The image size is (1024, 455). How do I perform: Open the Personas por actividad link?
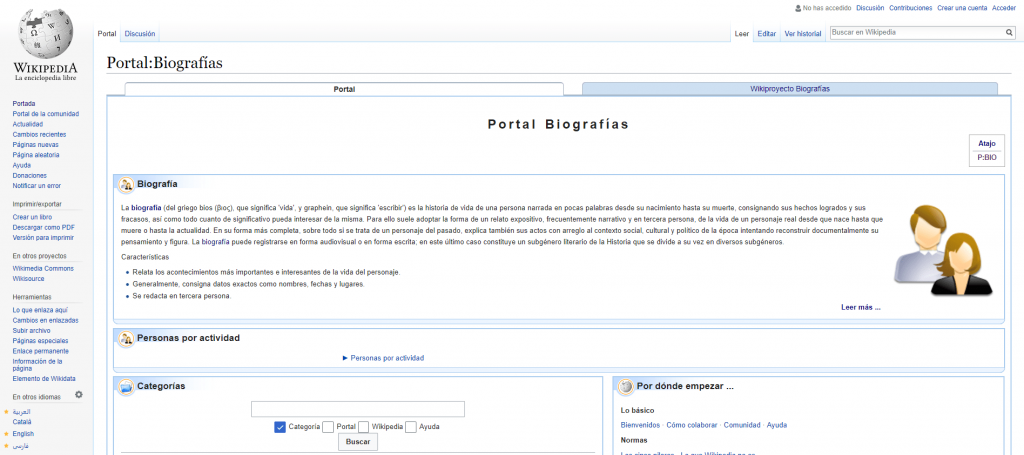(x=387, y=358)
